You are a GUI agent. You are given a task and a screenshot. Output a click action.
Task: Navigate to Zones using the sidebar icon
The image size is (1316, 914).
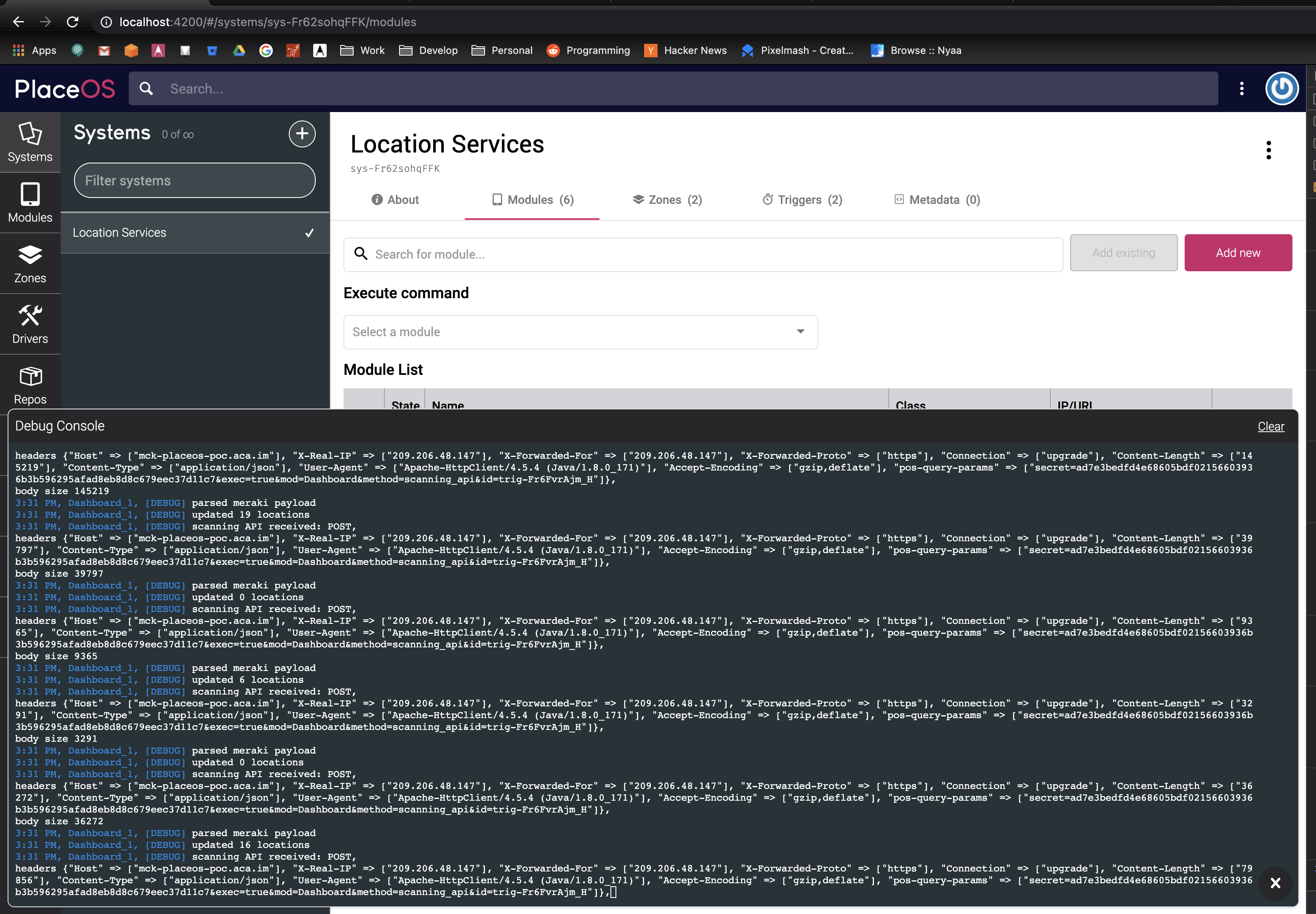[x=30, y=263]
